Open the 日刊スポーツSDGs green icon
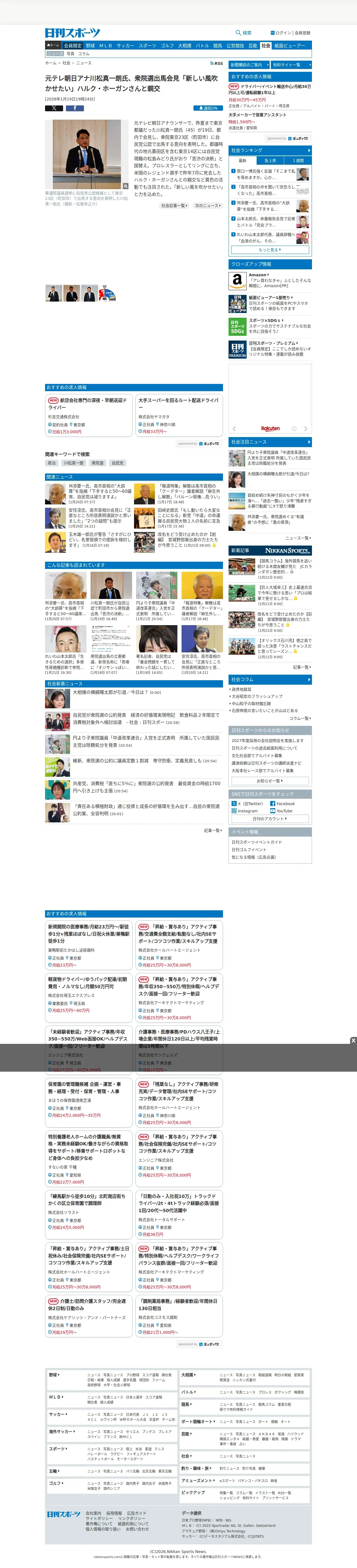 coord(237,326)
